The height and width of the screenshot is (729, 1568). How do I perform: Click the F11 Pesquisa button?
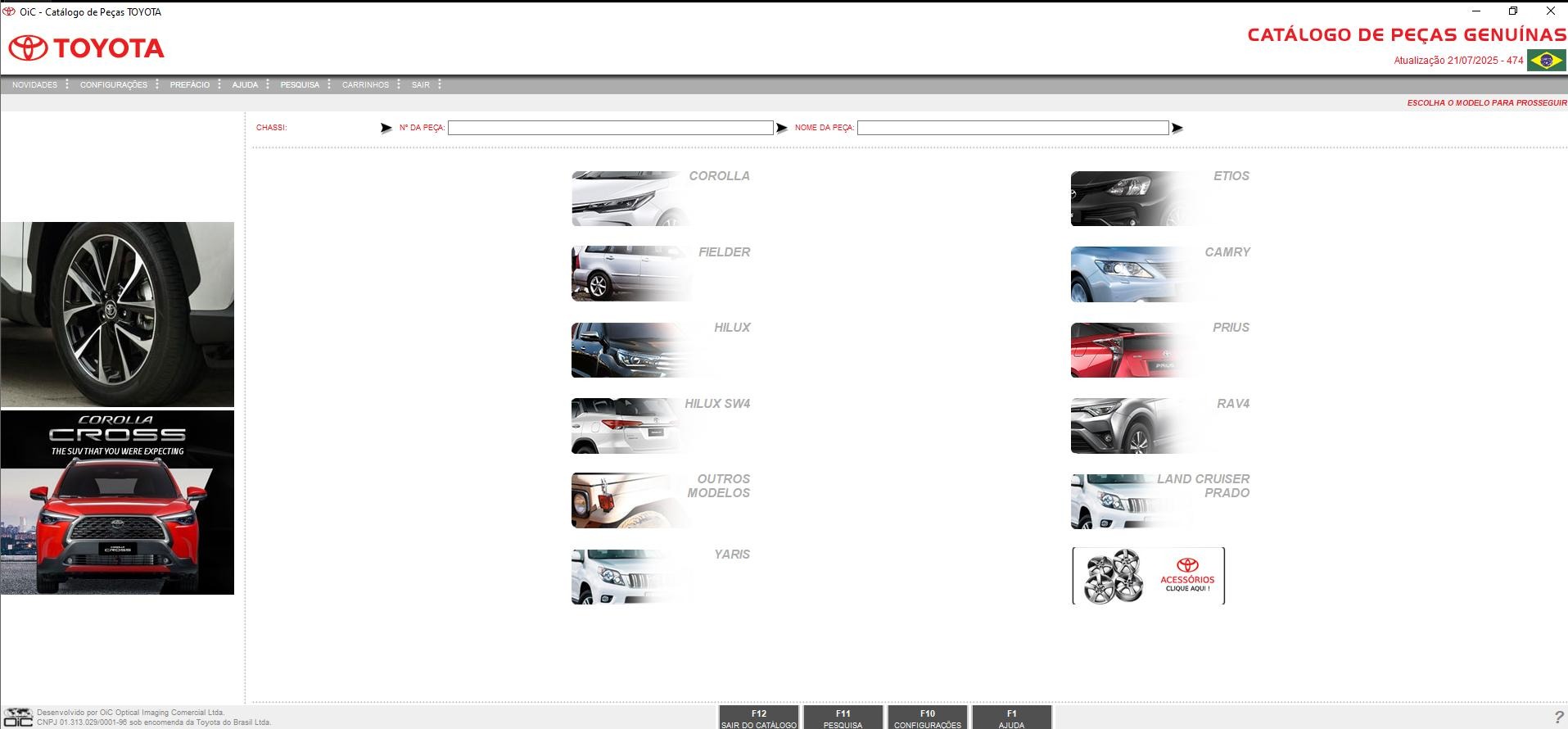click(x=843, y=718)
